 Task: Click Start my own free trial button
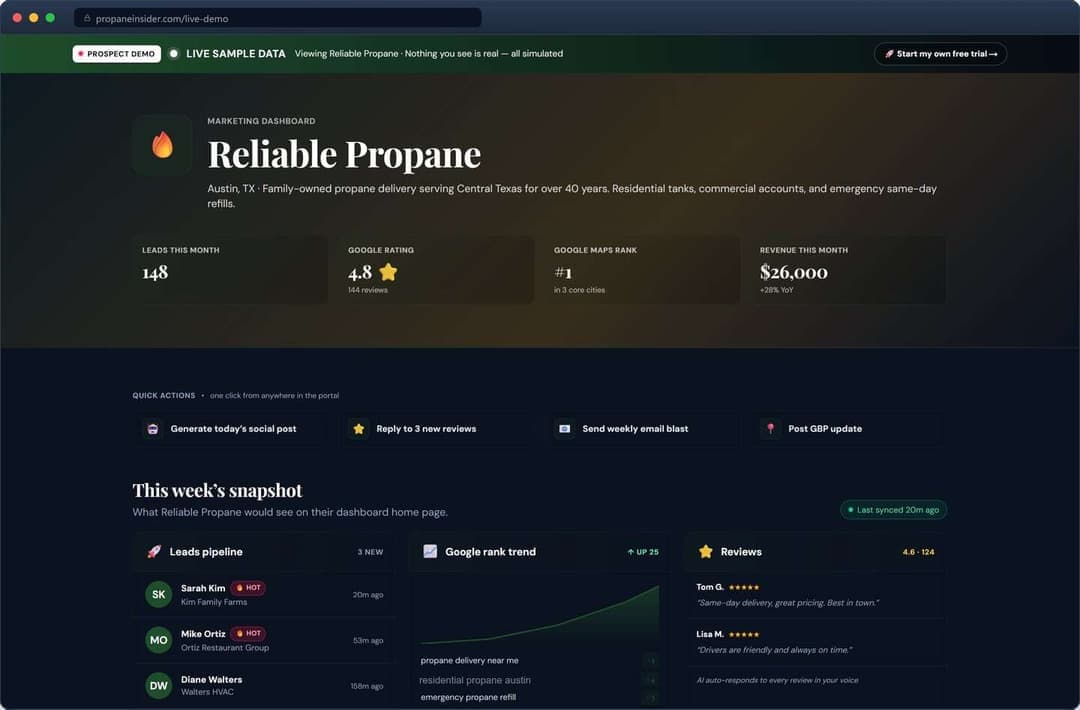pyautogui.click(x=940, y=54)
